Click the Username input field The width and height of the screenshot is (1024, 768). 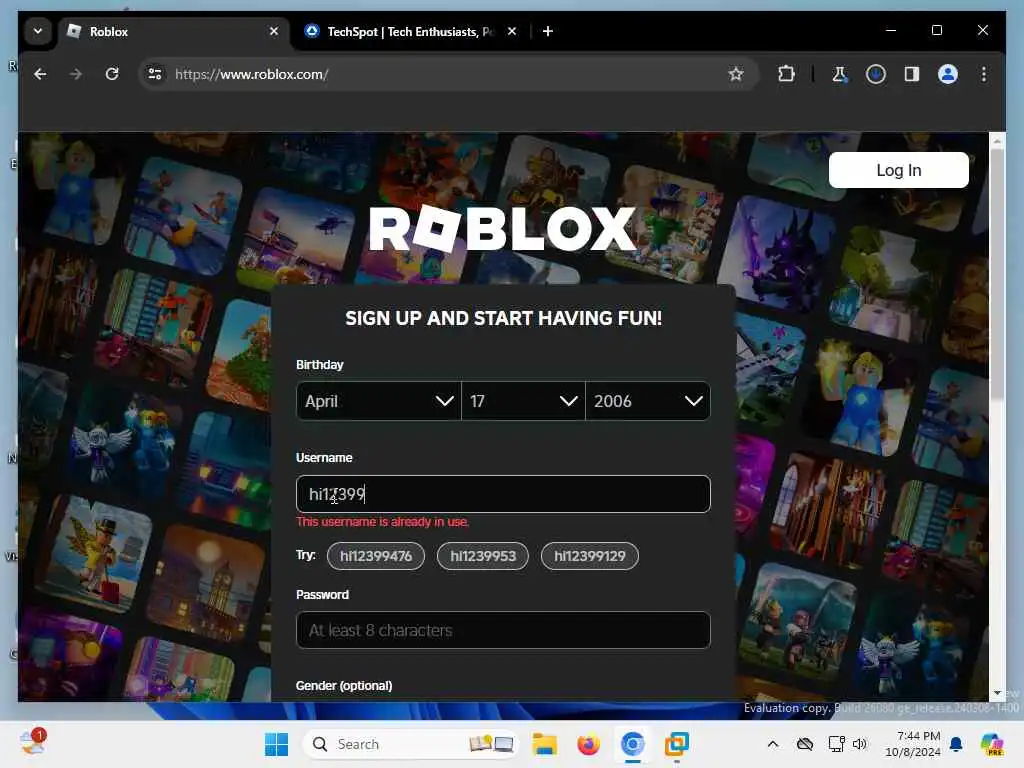click(x=503, y=494)
